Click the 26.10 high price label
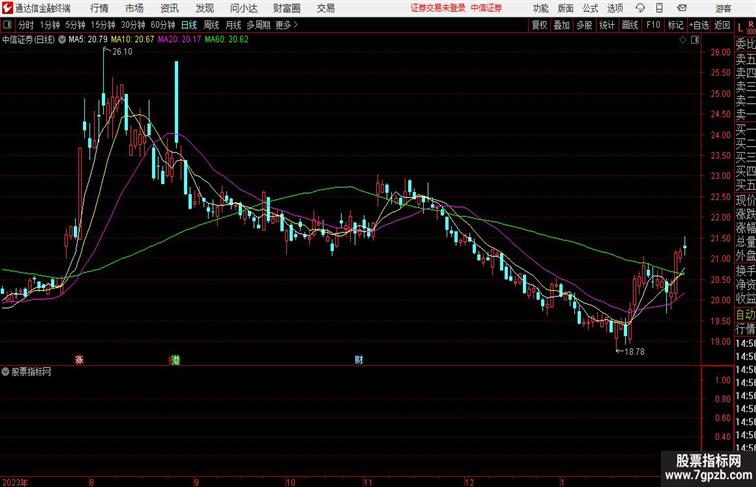Image resolution: width=756 pixels, height=487 pixels. [x=122, y=52]
